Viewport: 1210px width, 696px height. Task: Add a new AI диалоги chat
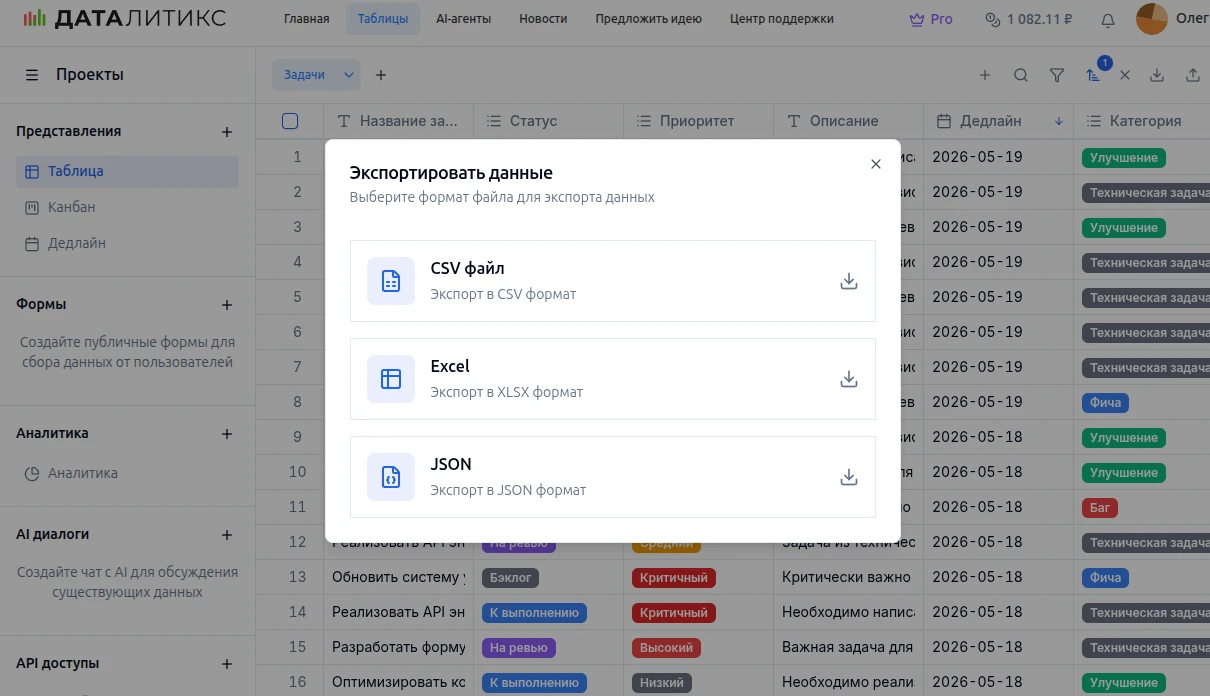(227, 535)
